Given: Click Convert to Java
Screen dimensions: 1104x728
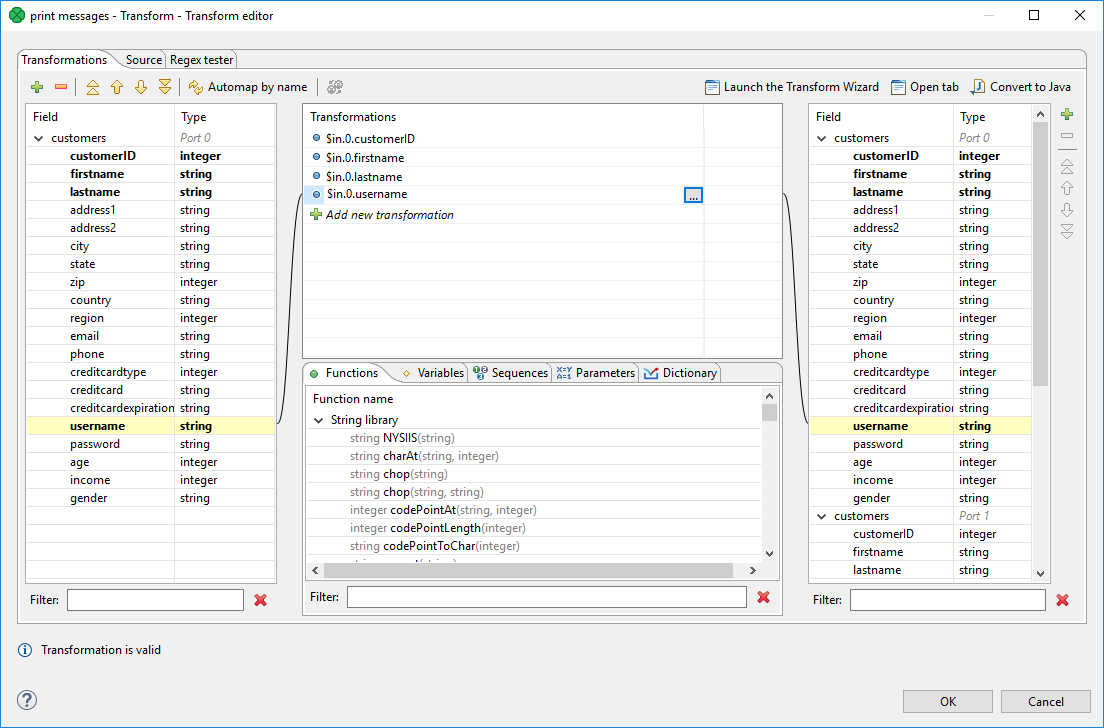Looking at the screenshot, I should (x=1021, y=87).
